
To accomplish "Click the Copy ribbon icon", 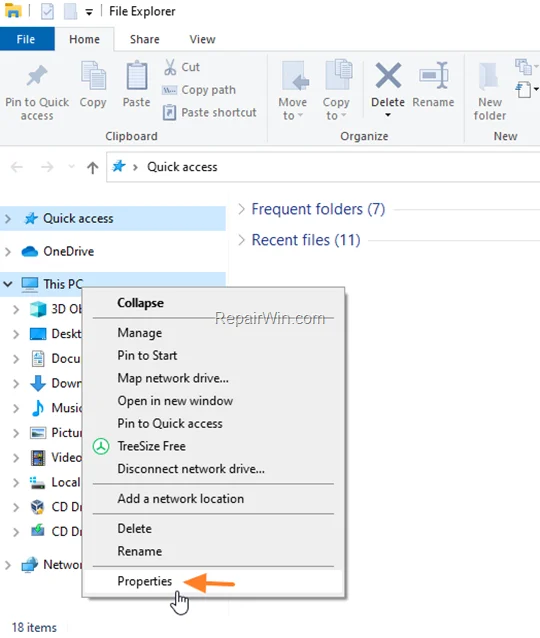I will (93, 76).
